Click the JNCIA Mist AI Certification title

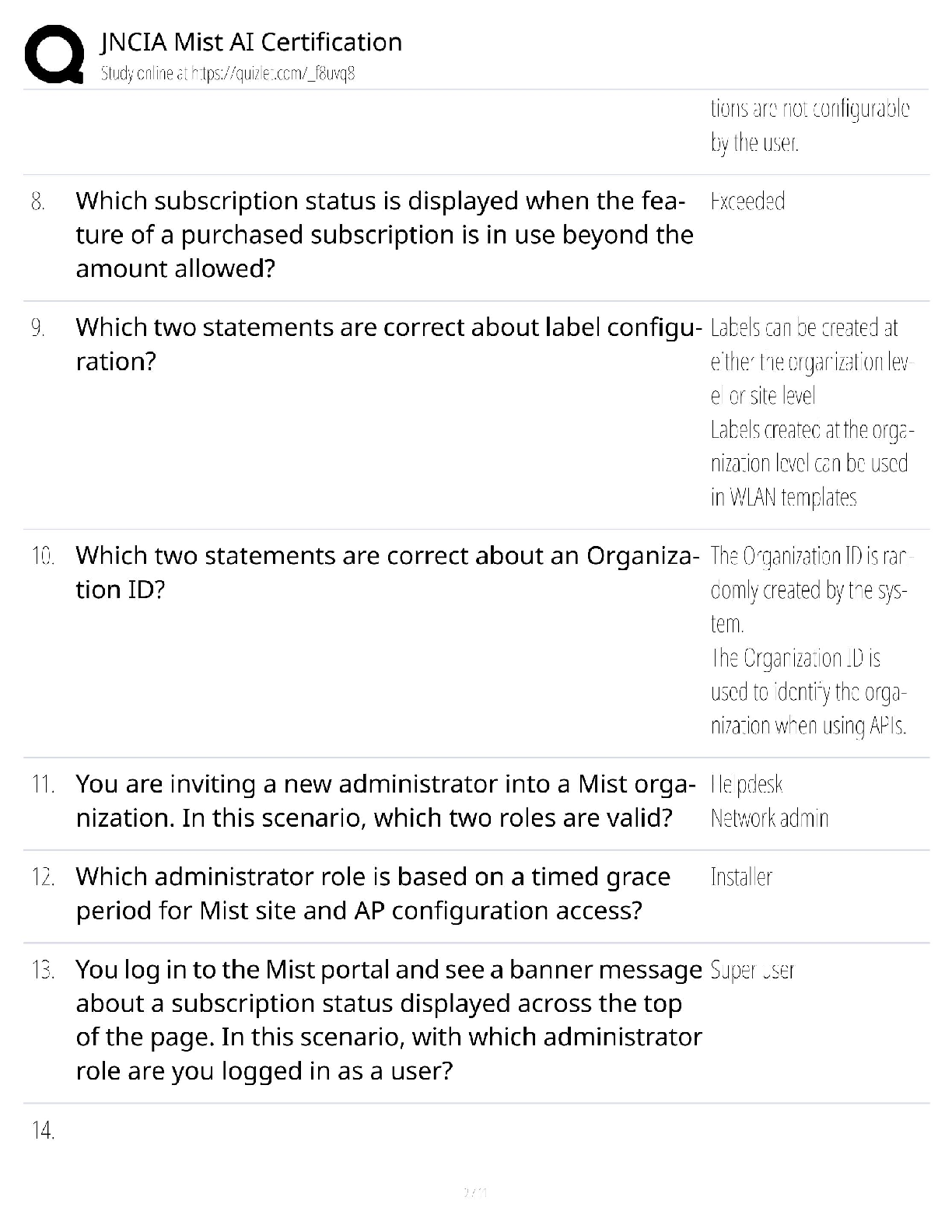pos(251,42)
